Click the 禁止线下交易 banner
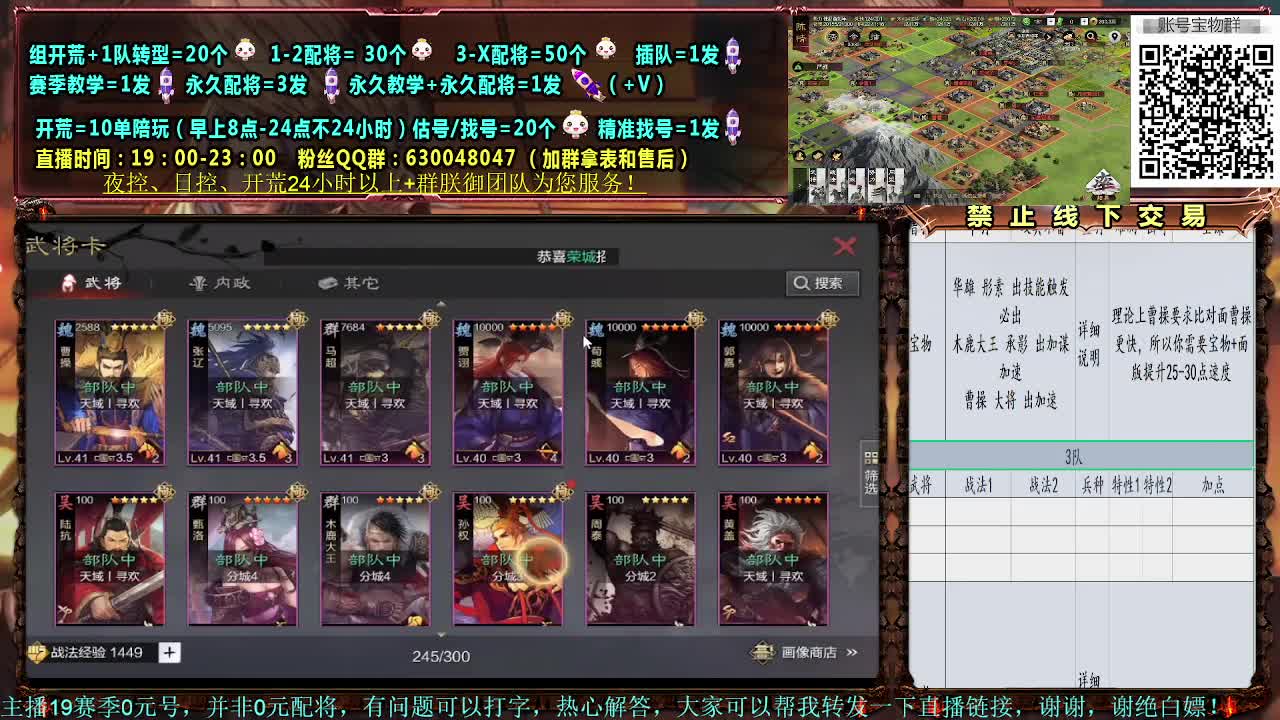Screen dimensions: 1280x720 pos(1085,216)
